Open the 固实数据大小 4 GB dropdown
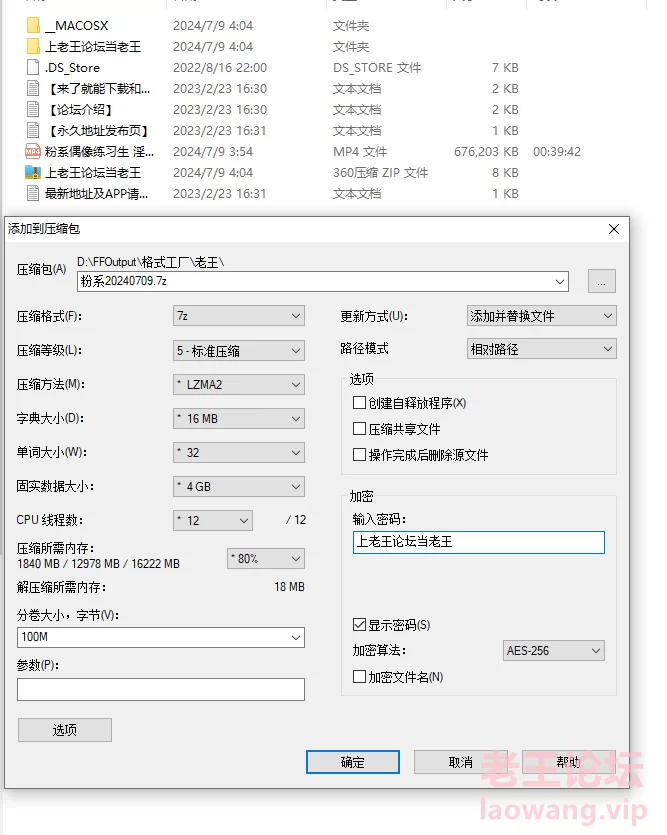Screen dimensions: 667x835 pyautogui.click(x=239, y=487)
